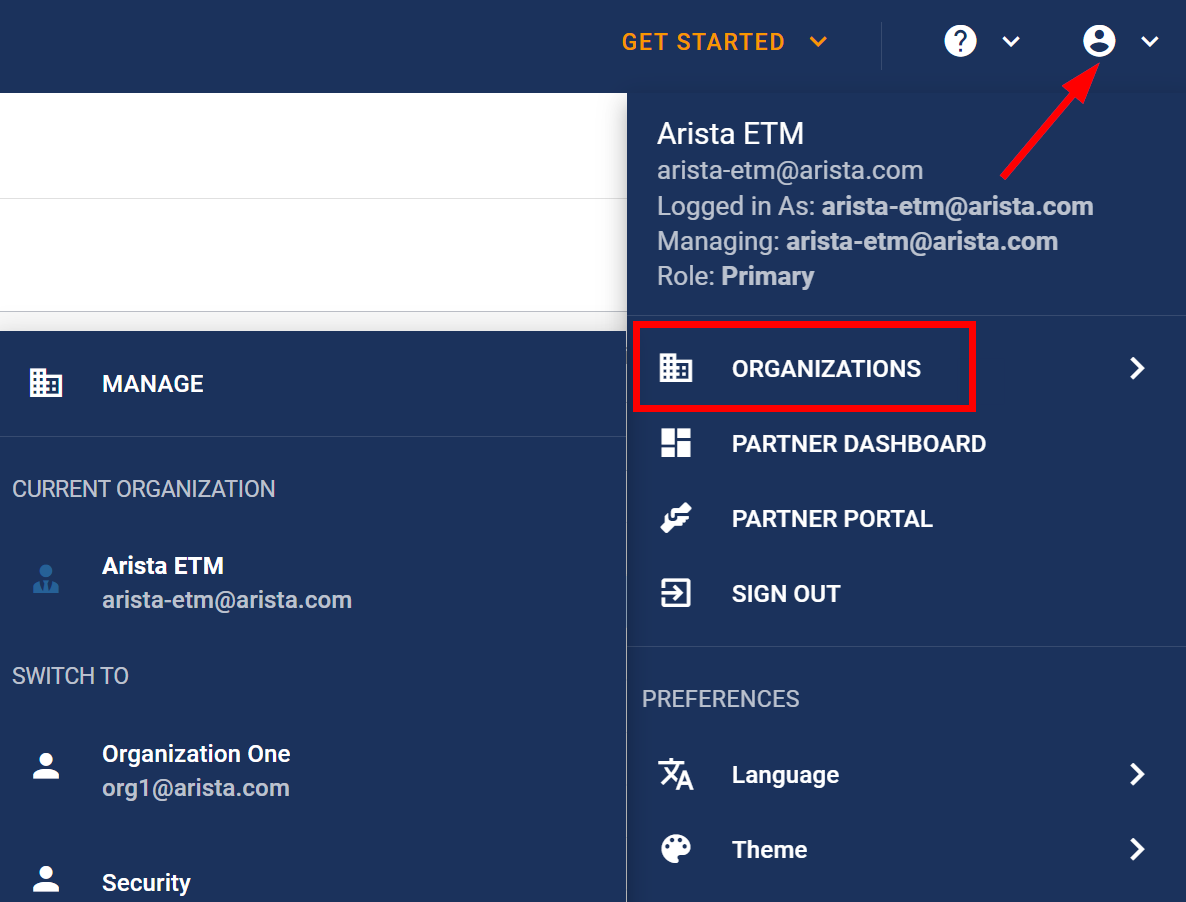Open the GET STARTED dropdown
Screen dimensions: 1186x902
(724, 41)
